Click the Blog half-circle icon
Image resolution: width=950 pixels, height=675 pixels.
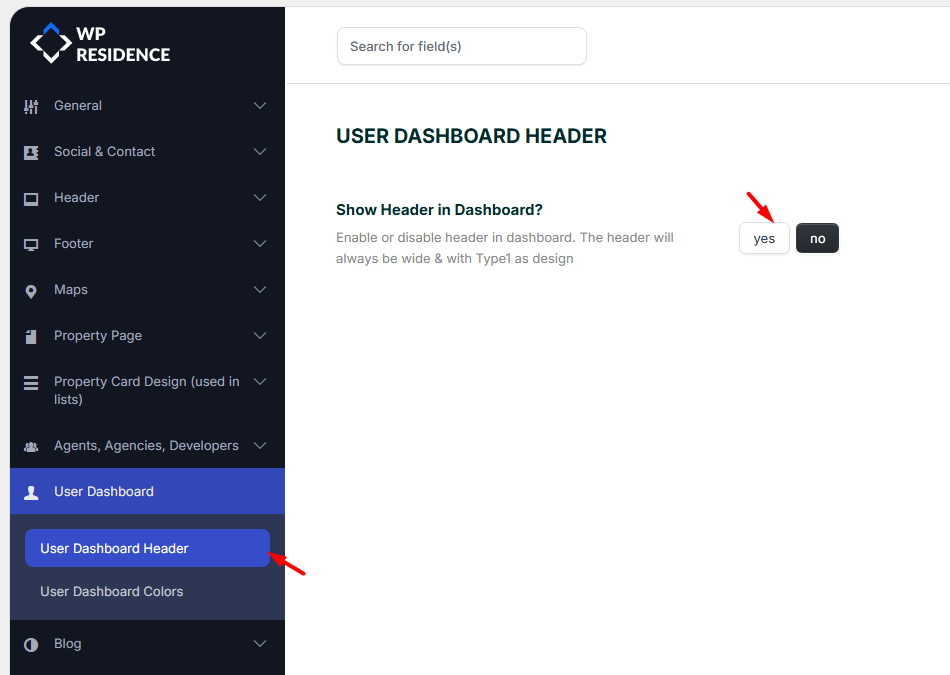31,644
